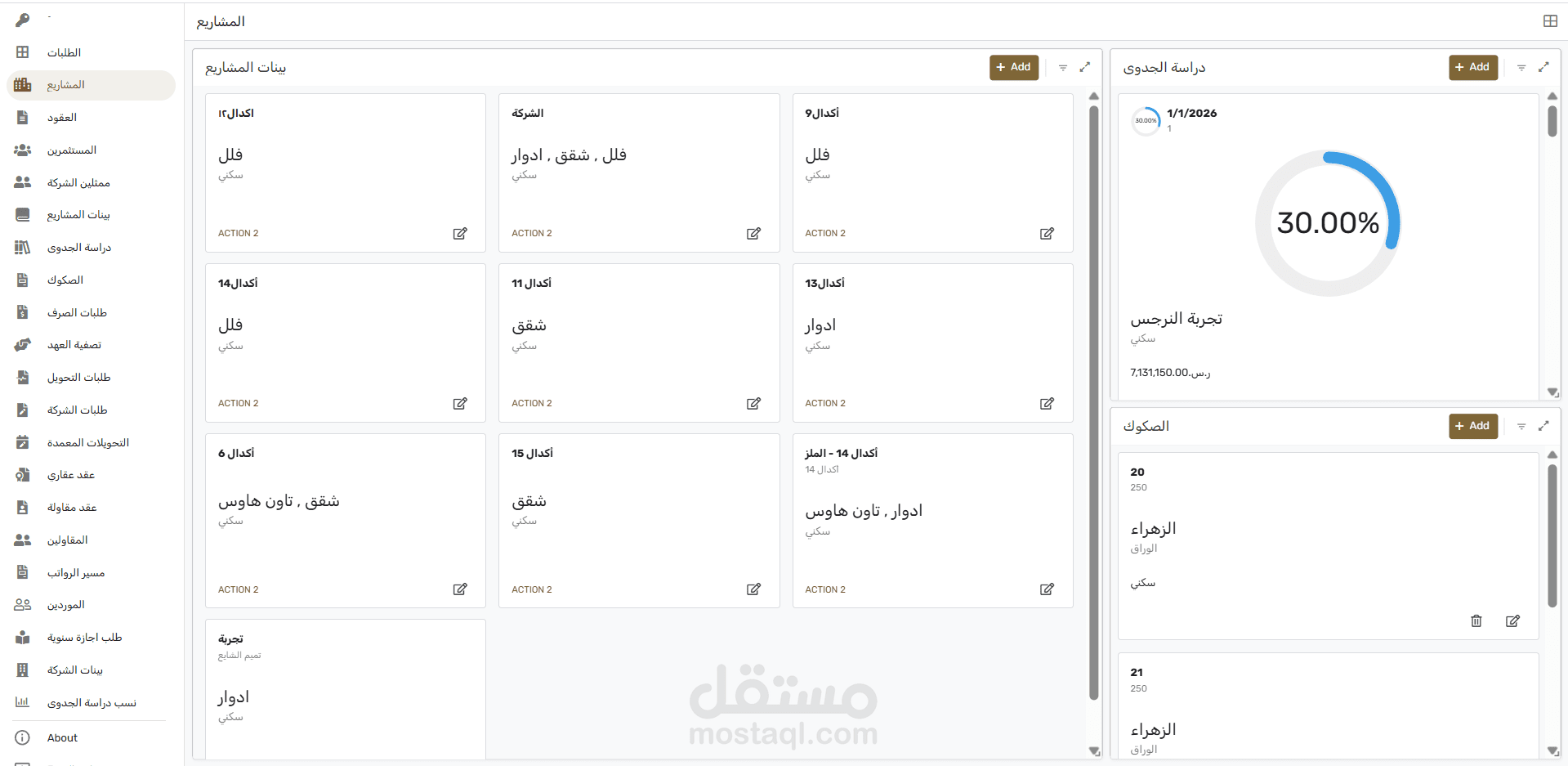Click the About info icon

click(x=22, y=737)
